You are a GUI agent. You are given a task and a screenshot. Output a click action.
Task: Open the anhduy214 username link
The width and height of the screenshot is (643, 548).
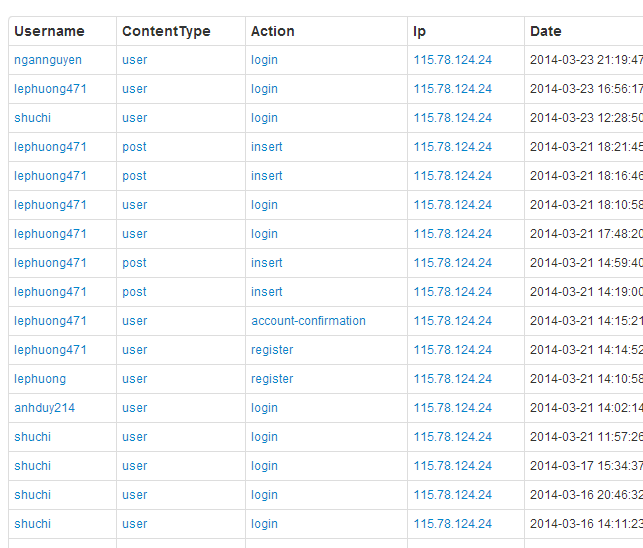(44, 408)
